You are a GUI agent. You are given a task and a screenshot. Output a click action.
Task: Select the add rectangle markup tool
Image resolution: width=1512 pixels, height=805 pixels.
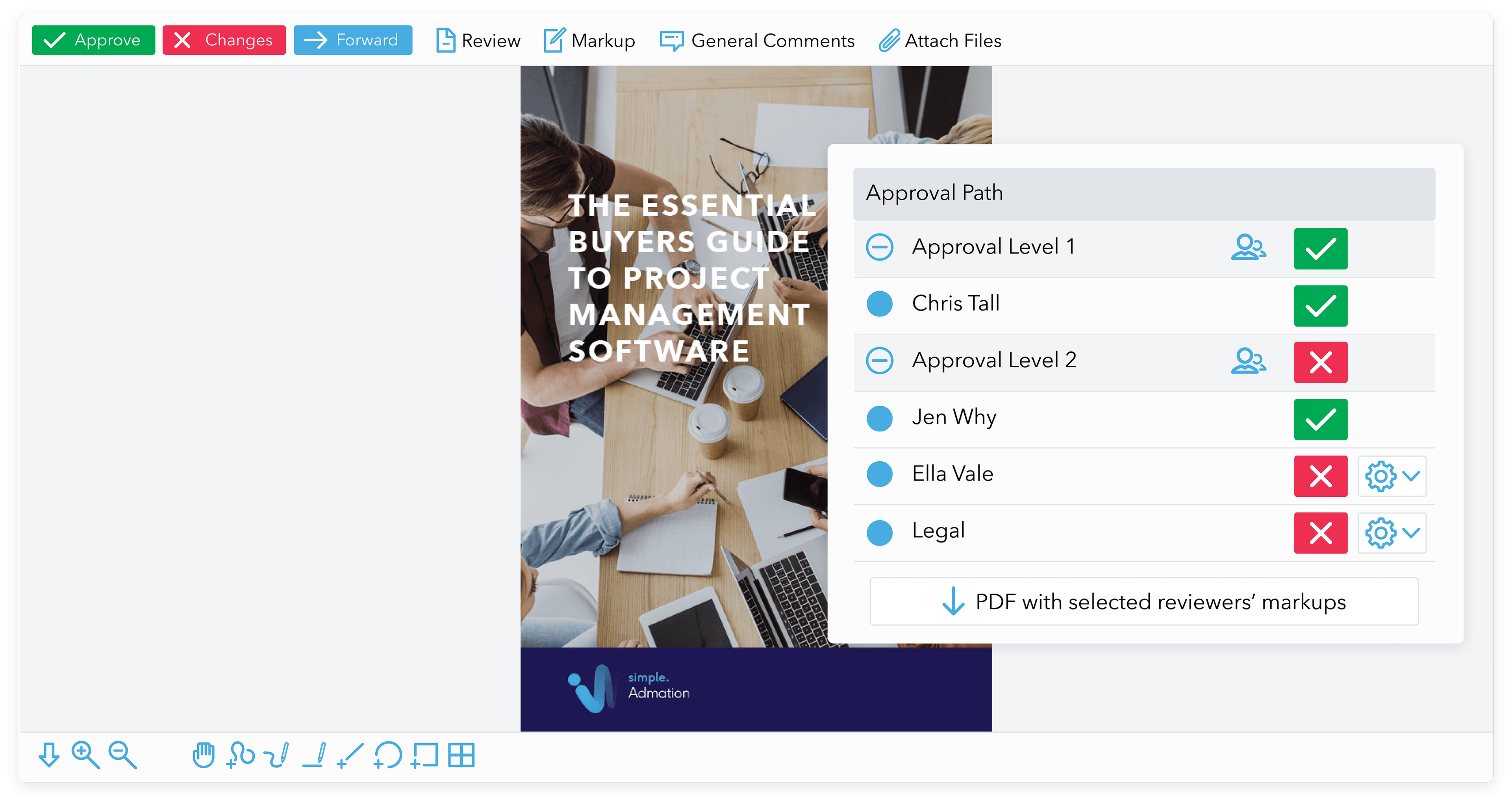coord(424,755)
